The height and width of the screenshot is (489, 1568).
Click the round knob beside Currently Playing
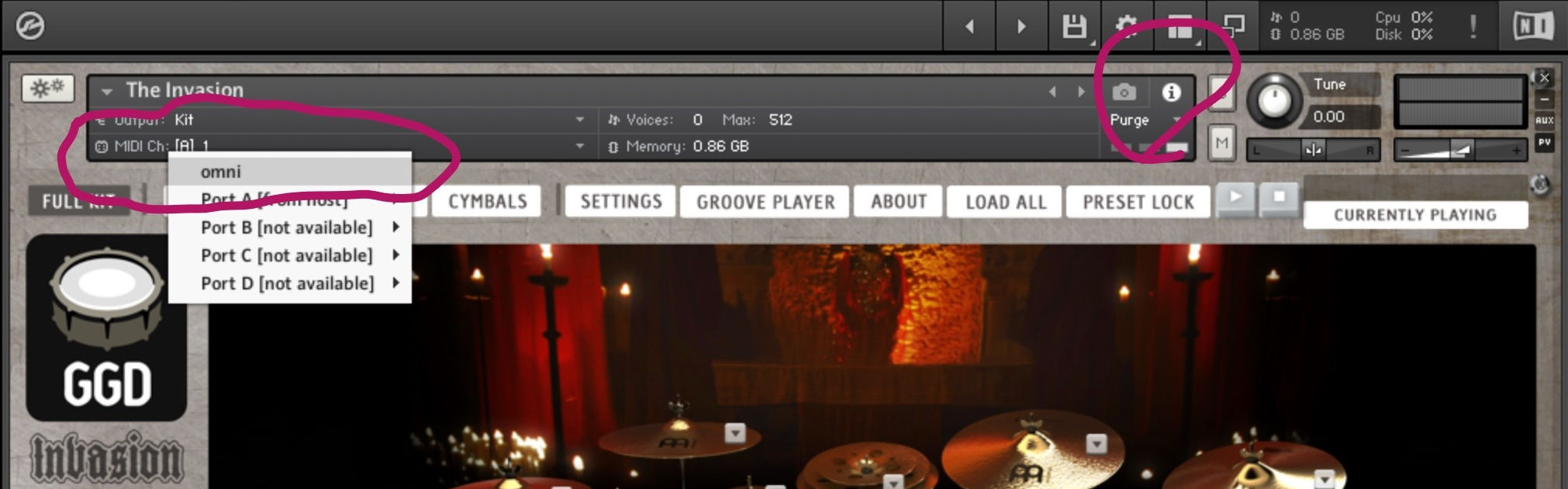[x=1540, y=186]
